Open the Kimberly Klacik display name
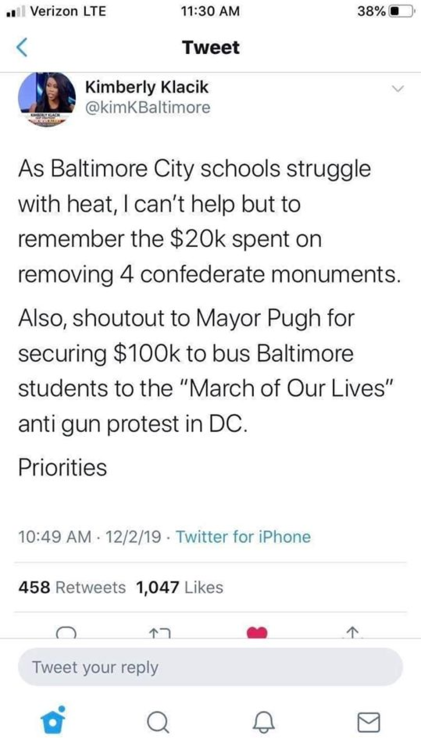Image resolution: width=421 pixels, height=750 pixels. (147, 88)
